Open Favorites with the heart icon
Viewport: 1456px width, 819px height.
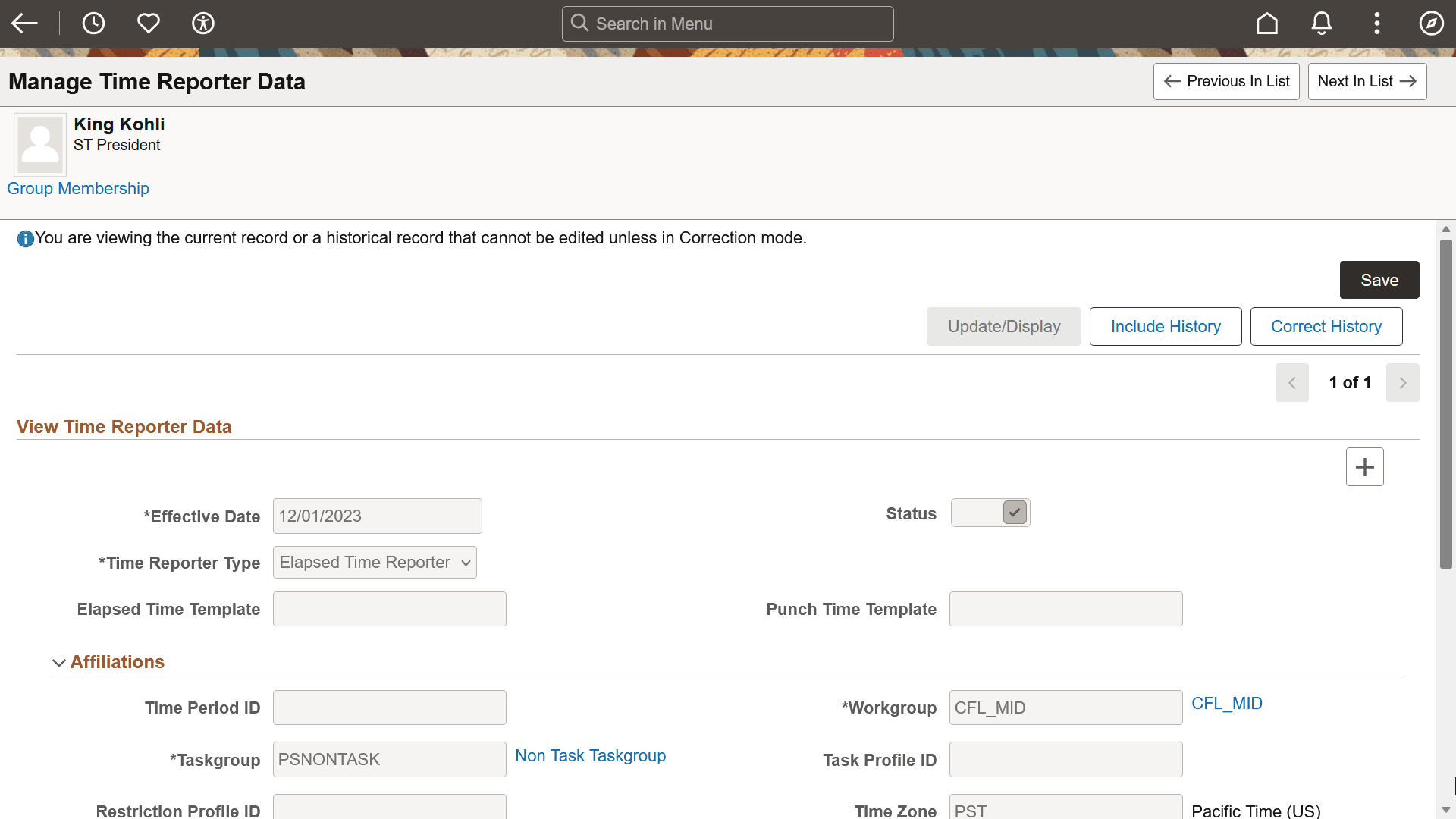148,23
